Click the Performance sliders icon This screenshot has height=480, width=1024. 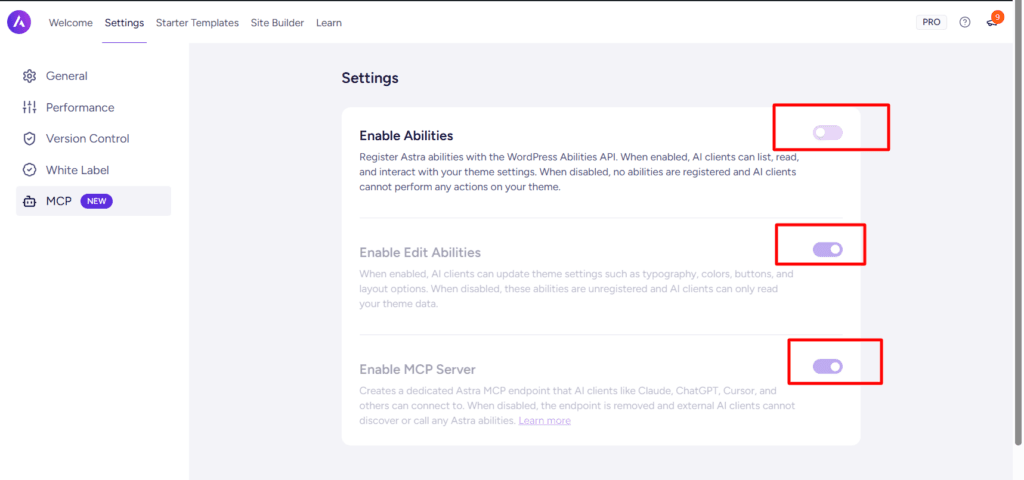tap(29, 107)
